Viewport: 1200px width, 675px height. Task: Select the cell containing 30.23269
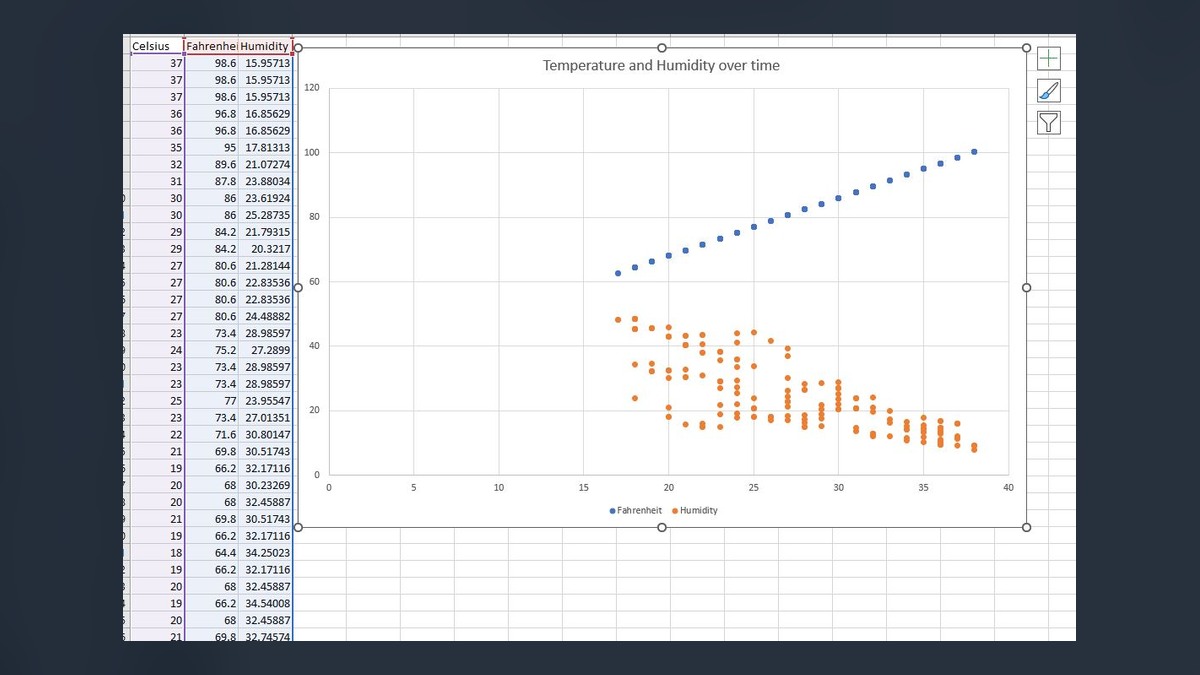(265, 486)
